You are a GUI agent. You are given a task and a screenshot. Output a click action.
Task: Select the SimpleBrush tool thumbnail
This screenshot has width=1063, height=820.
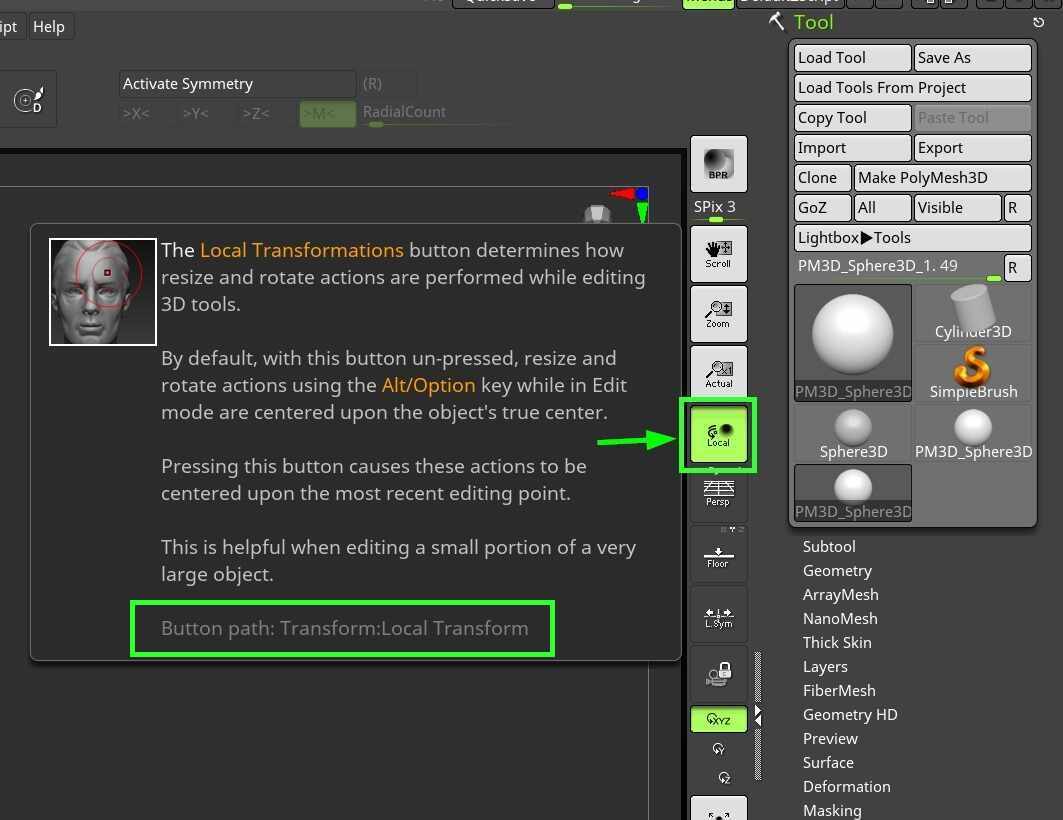click(x=973, y=372)
